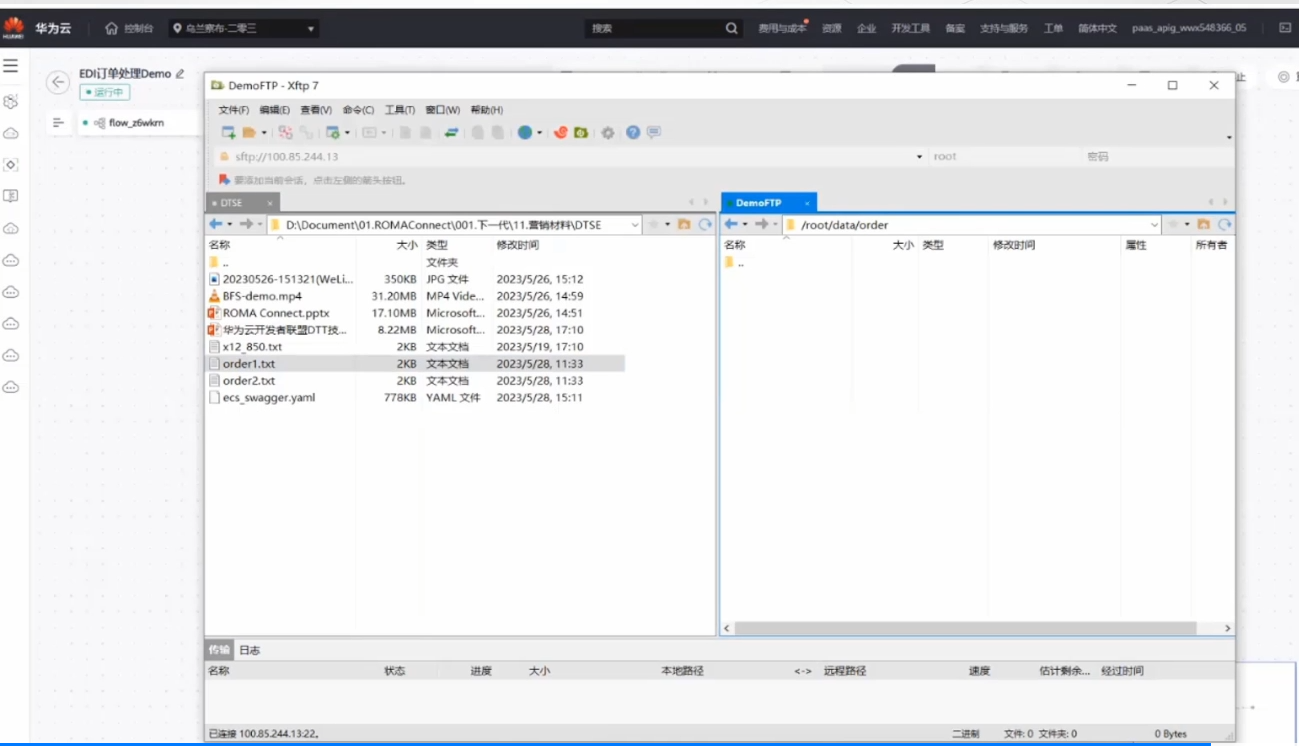
Task: Open the region selector 乌兰察布-二零三 dropdown
Action: tap(243, 29)
